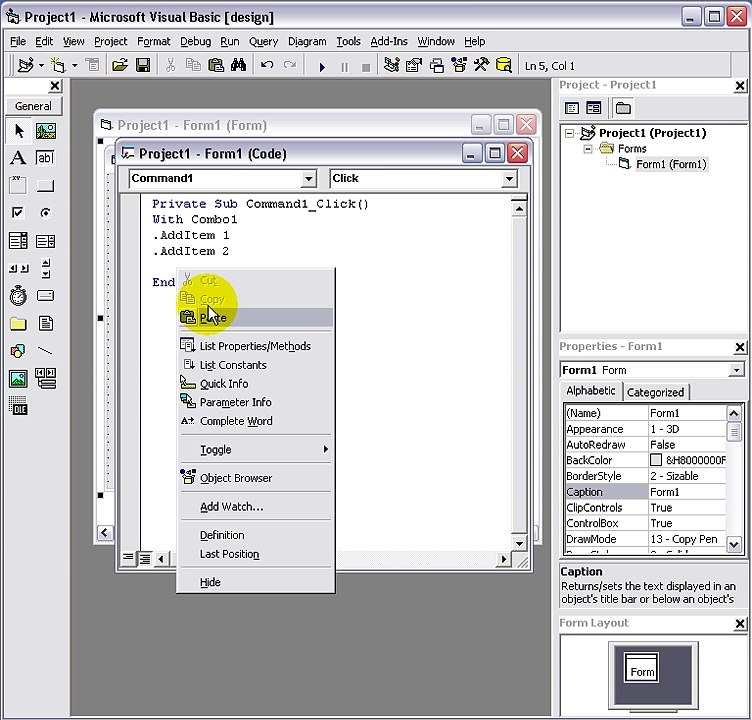Switch to Full Module View in code window
Image resolution: width=752 pixels, height=720 pixels.
(x=144, y=559)
